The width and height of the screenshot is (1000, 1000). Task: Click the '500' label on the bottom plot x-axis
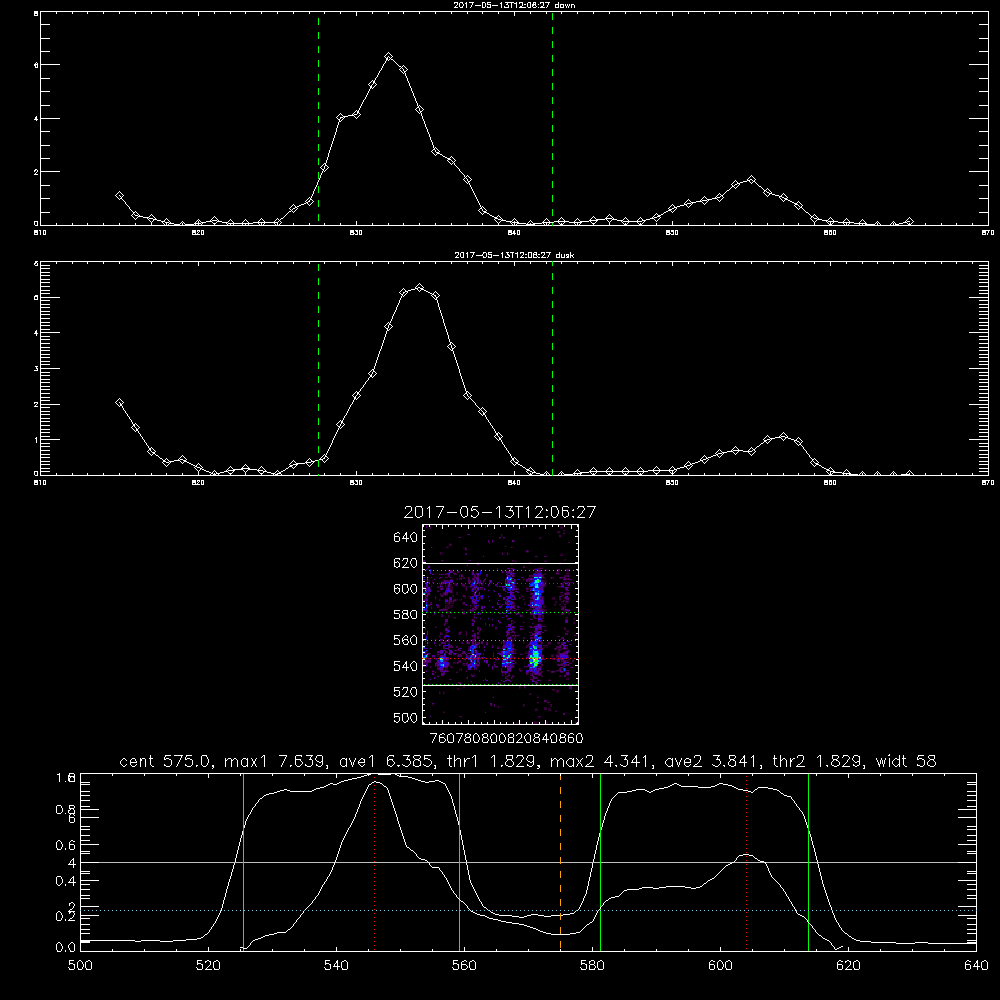tap(80, 966)
